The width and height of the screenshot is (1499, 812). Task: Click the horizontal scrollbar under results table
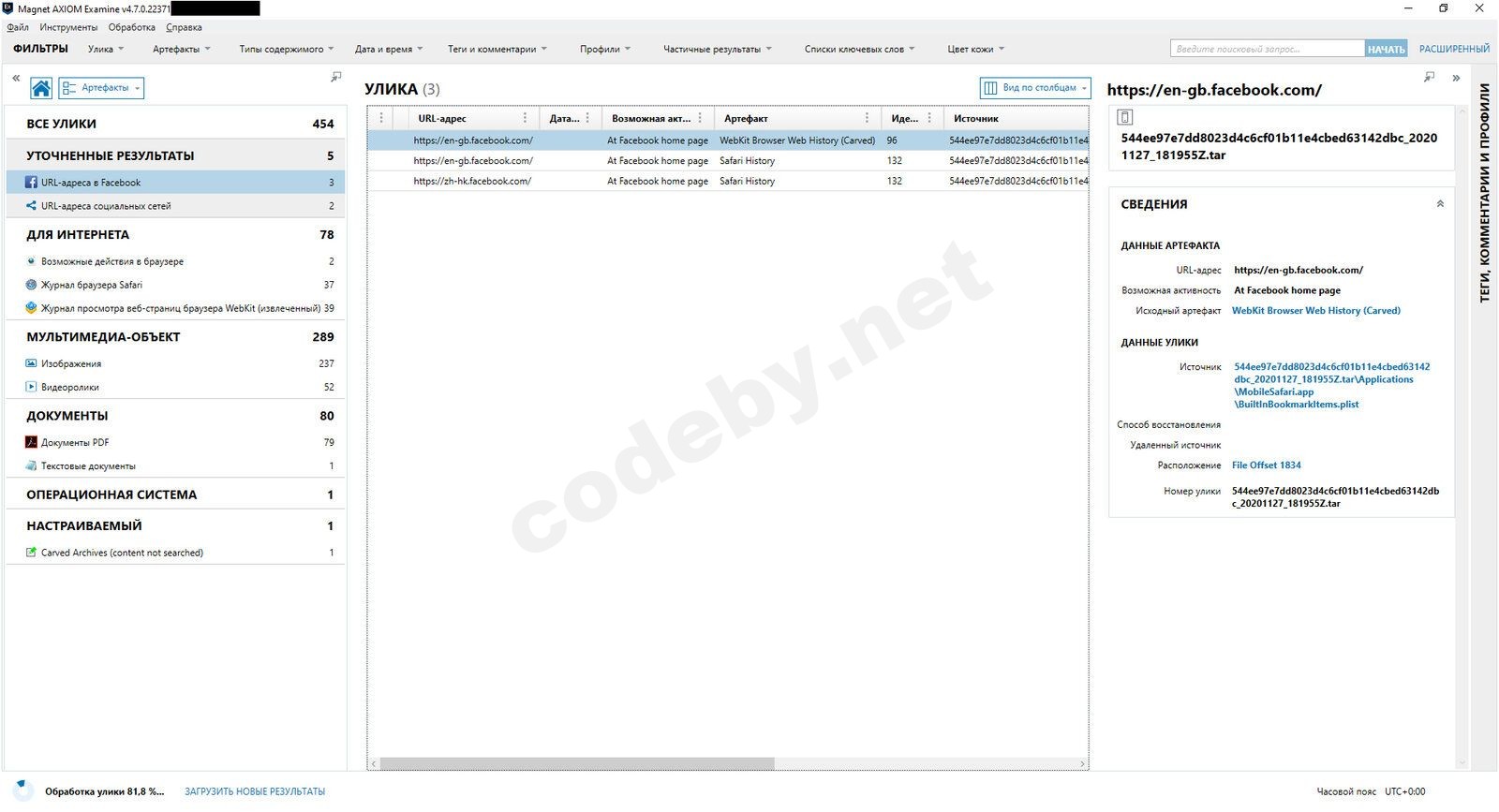(577, 764)
